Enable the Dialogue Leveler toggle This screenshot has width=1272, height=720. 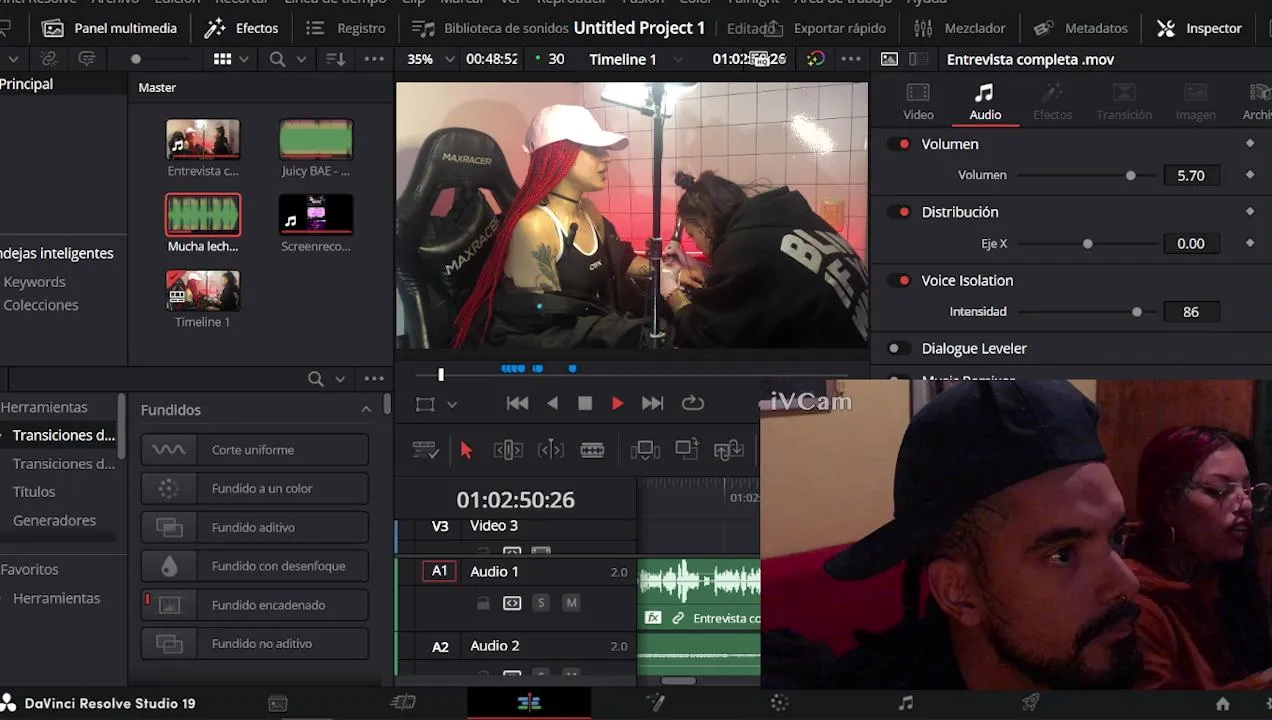click(x=898, y=349)
